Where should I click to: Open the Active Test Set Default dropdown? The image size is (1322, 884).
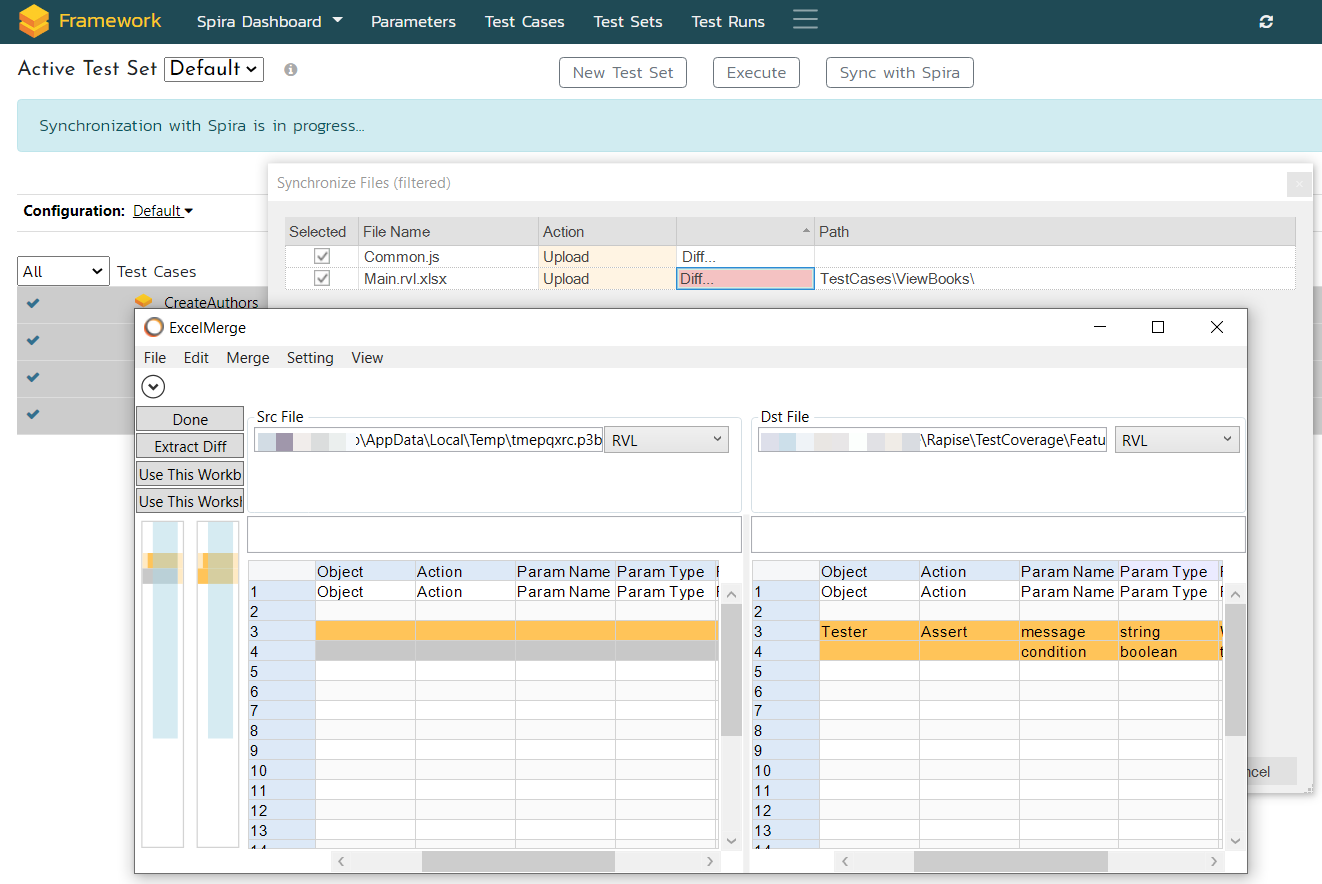(x=214, y=69)
